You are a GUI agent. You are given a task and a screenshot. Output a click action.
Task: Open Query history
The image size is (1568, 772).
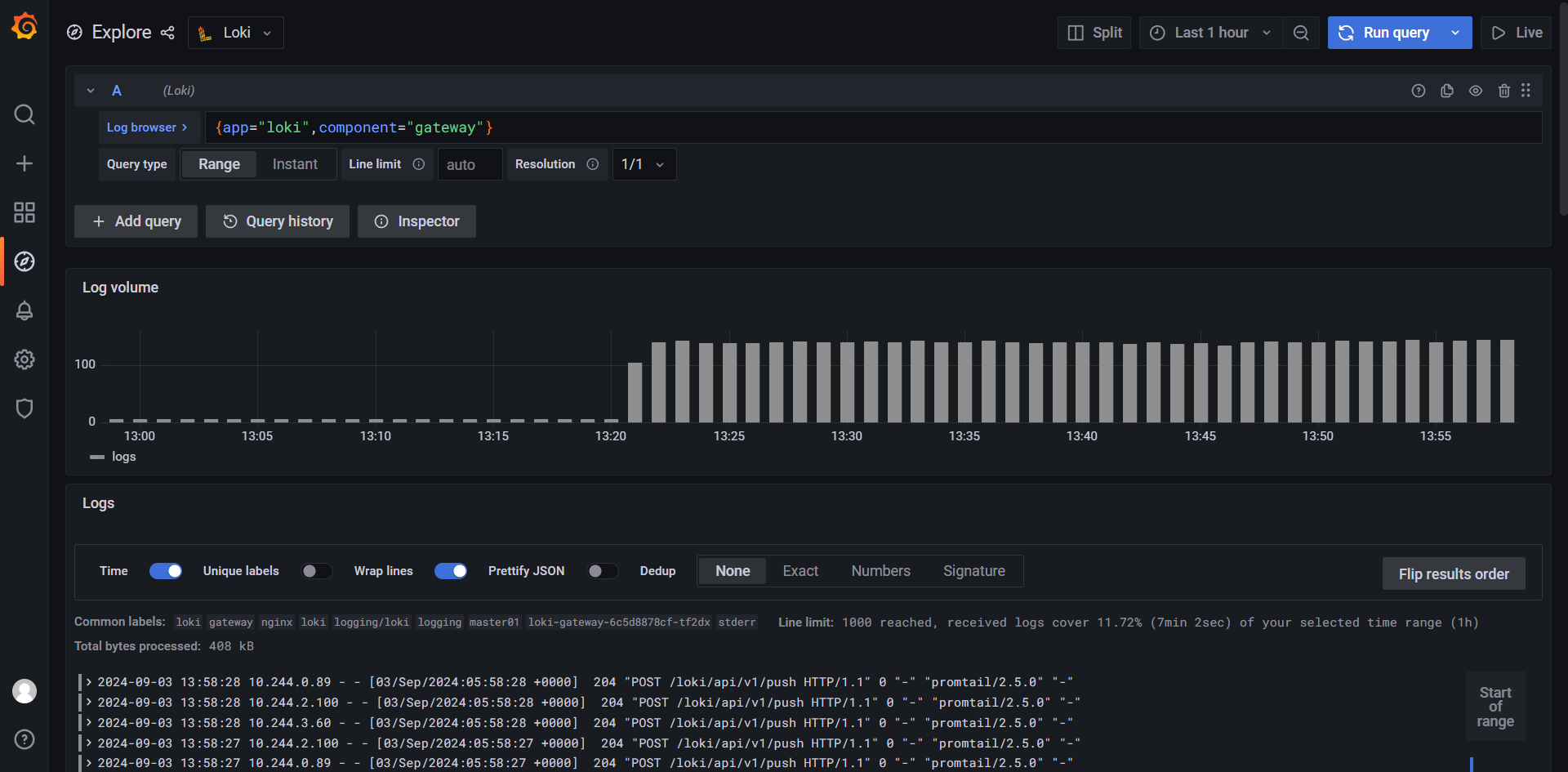(278, 221)
